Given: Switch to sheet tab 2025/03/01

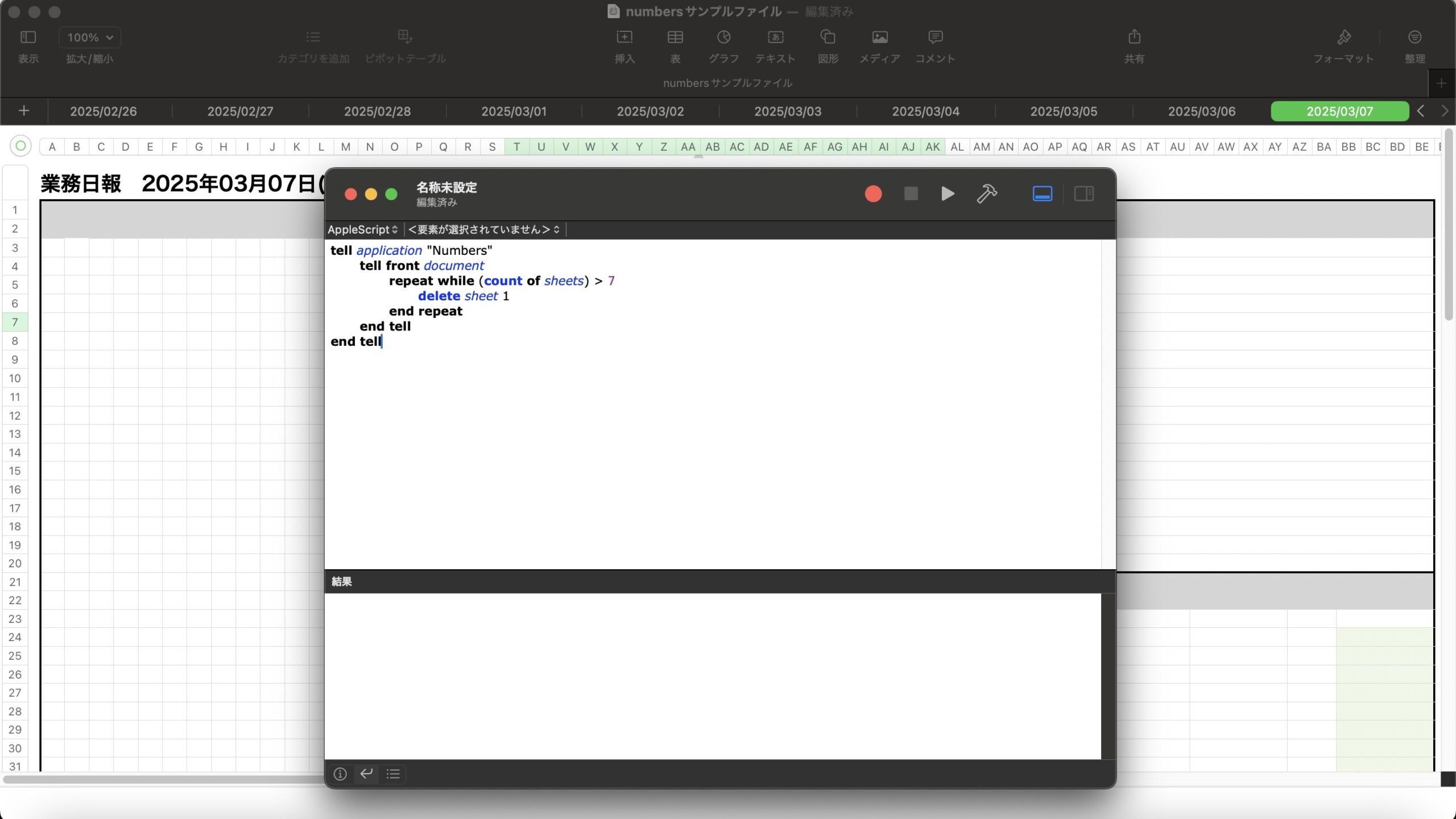Looking at the screenshot, I should [514, 111].
